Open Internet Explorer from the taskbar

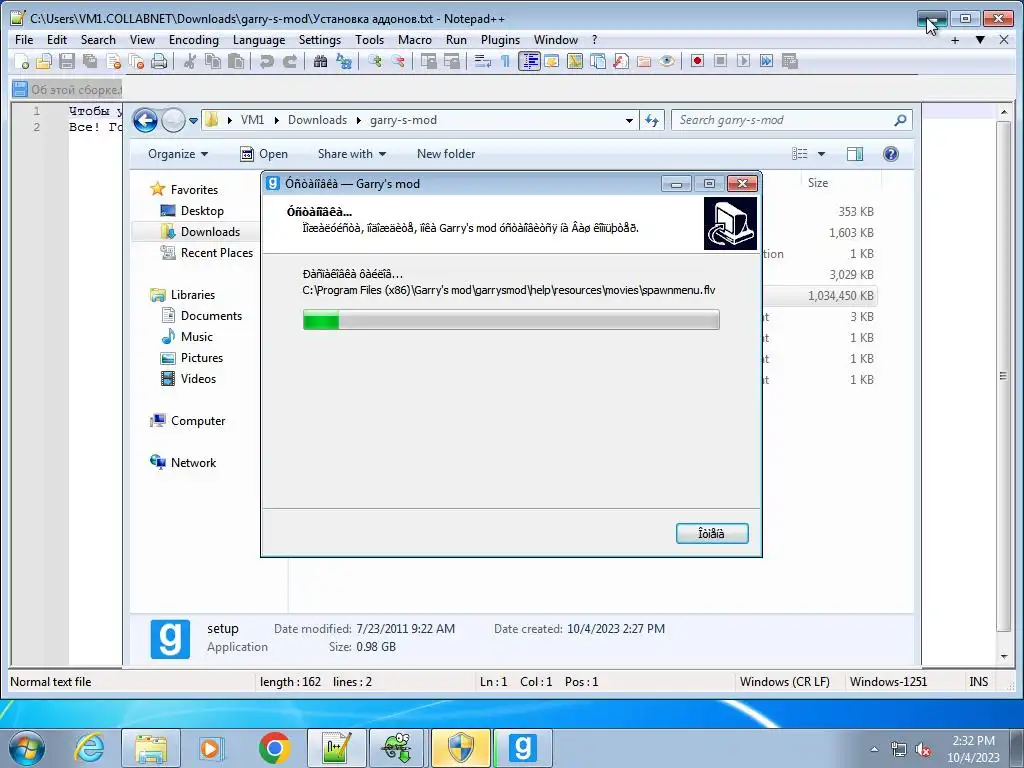pyautogui.click(x=89, y=748)
